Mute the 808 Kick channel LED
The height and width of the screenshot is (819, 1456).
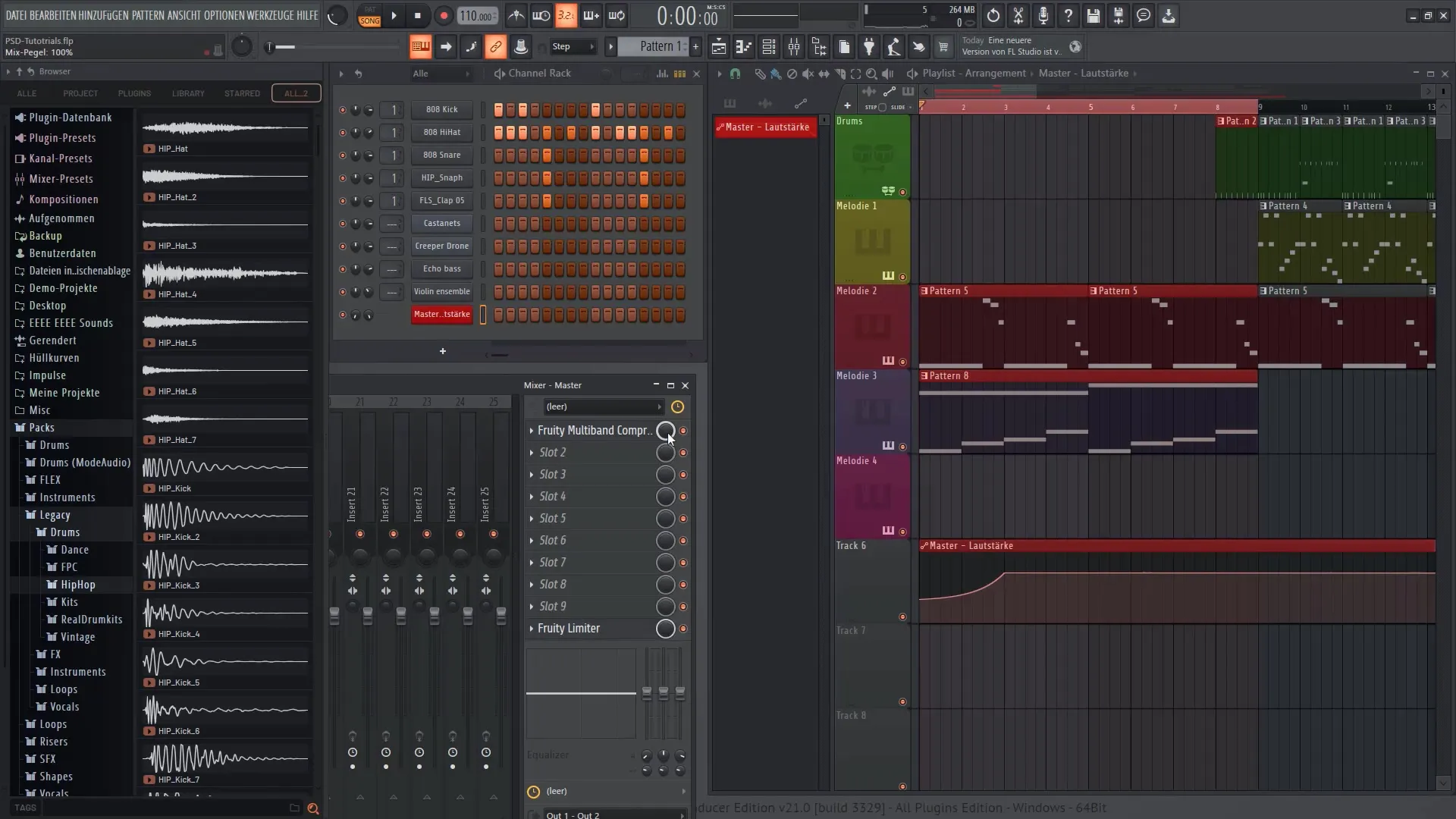342,110
